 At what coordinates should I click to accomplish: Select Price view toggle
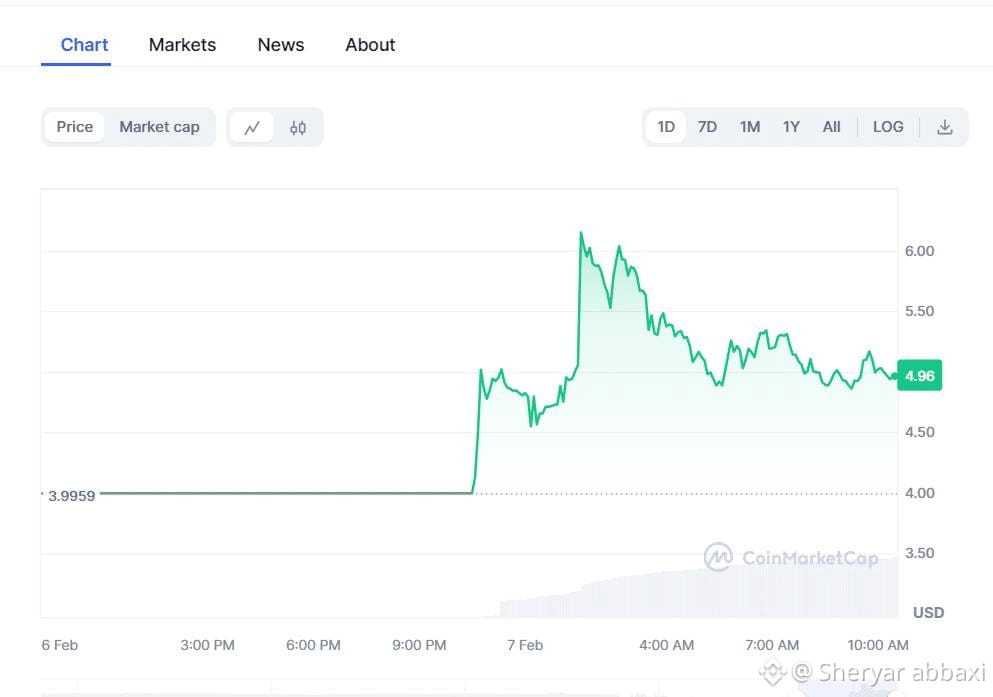74,127
